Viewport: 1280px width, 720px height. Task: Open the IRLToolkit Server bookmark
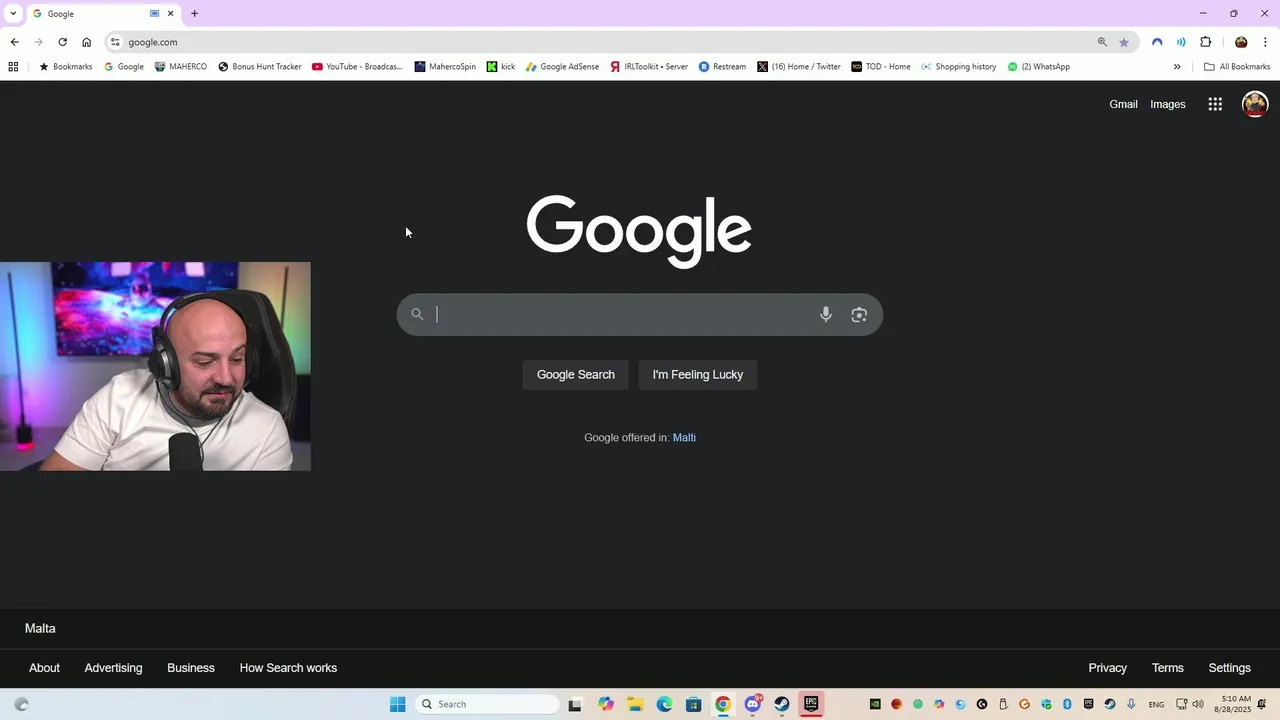click(649, 67)
